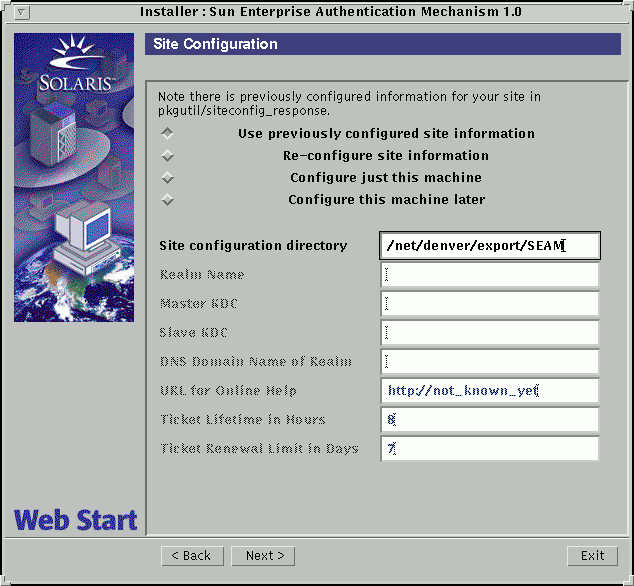Viewport: 634px width, 586px height.
Task: Click the Master KDC input field
Action: [x=490, y=304]
